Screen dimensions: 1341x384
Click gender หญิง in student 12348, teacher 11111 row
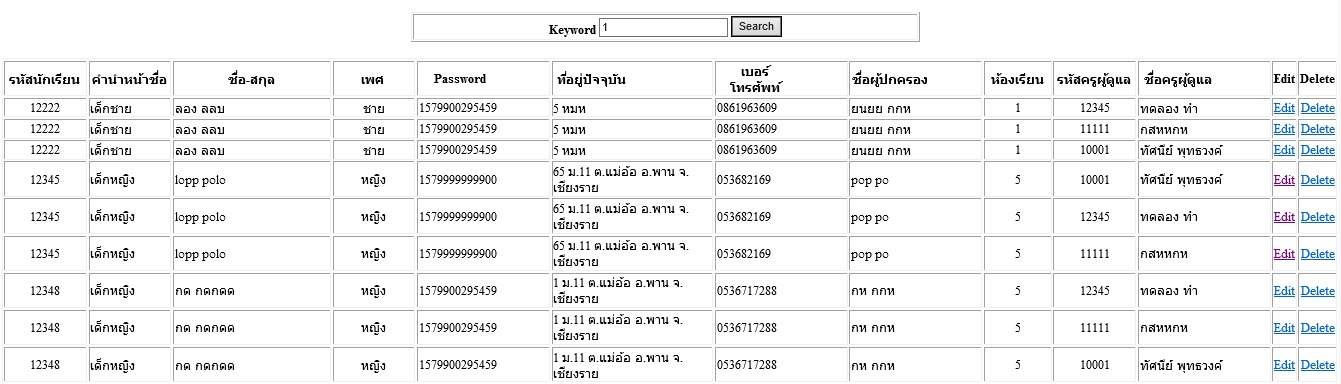(374, 328)
